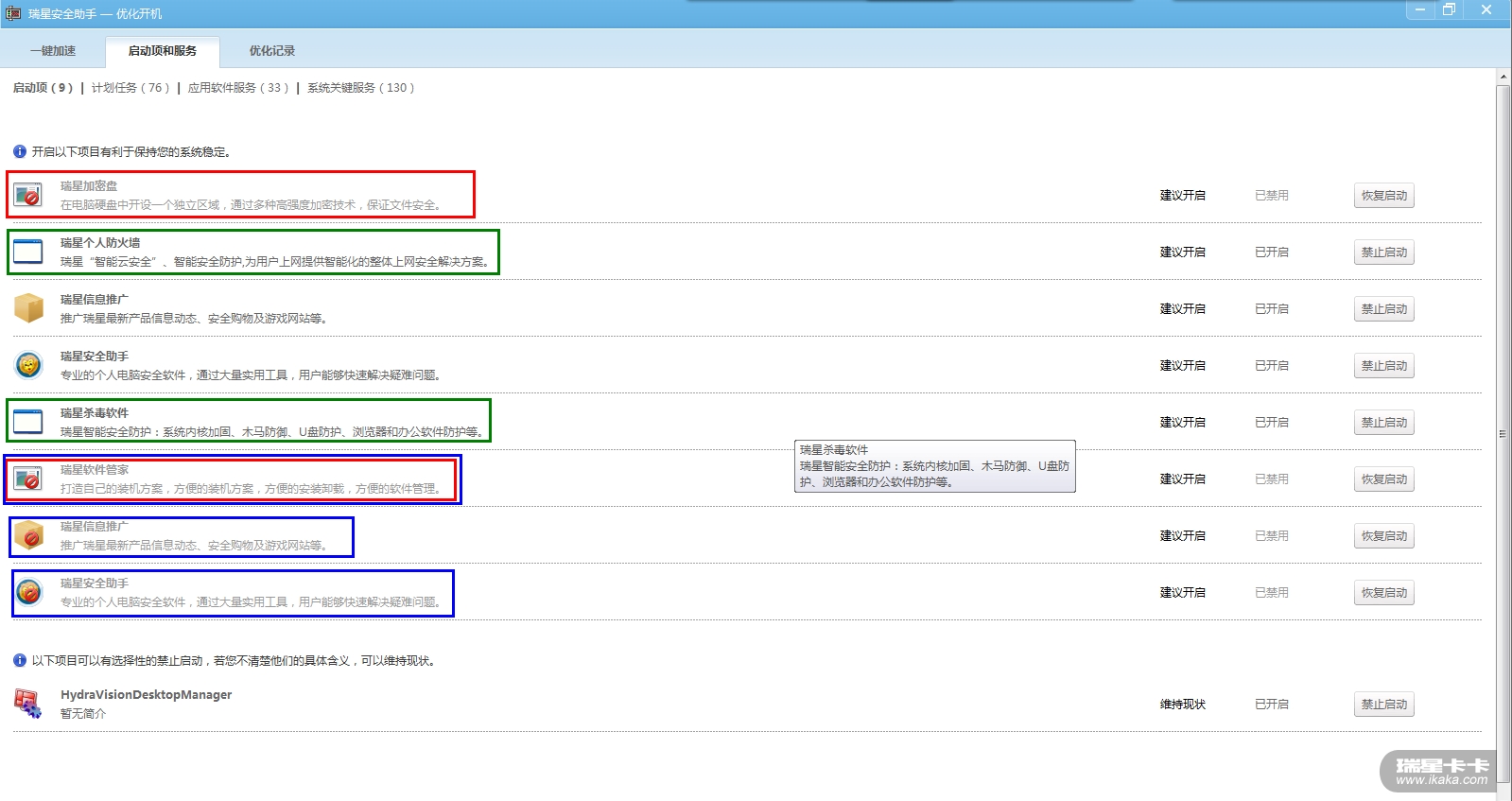Click the heading 开启以下项目有利于保持您的系统稳定
Image resolution: width=1512 pixels, height=801 pixels.
pyautogui.click(x=131, y=152)
